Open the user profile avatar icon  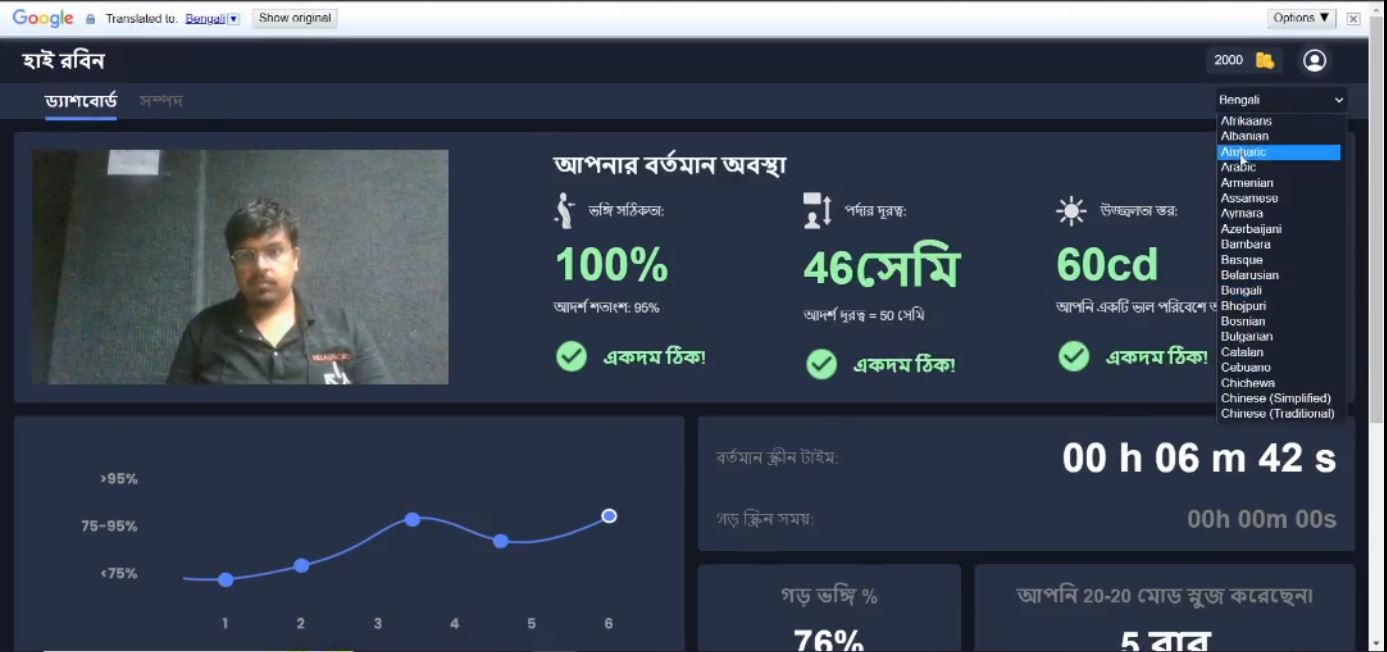tap(1314, 60)
